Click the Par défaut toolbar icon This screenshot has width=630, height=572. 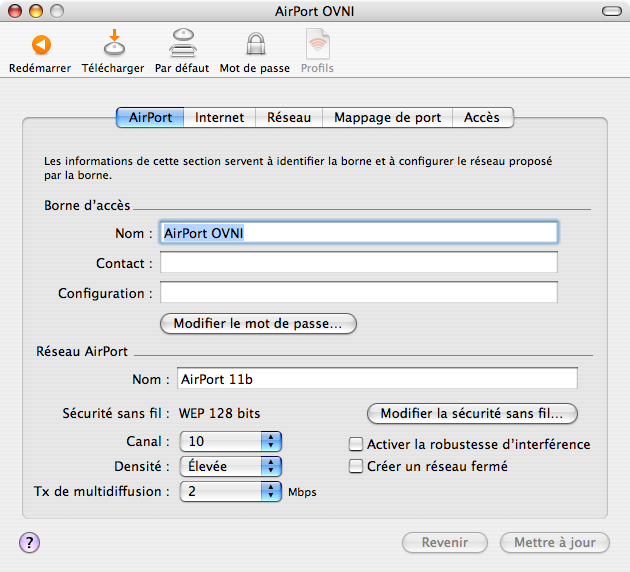pos(183,43)
